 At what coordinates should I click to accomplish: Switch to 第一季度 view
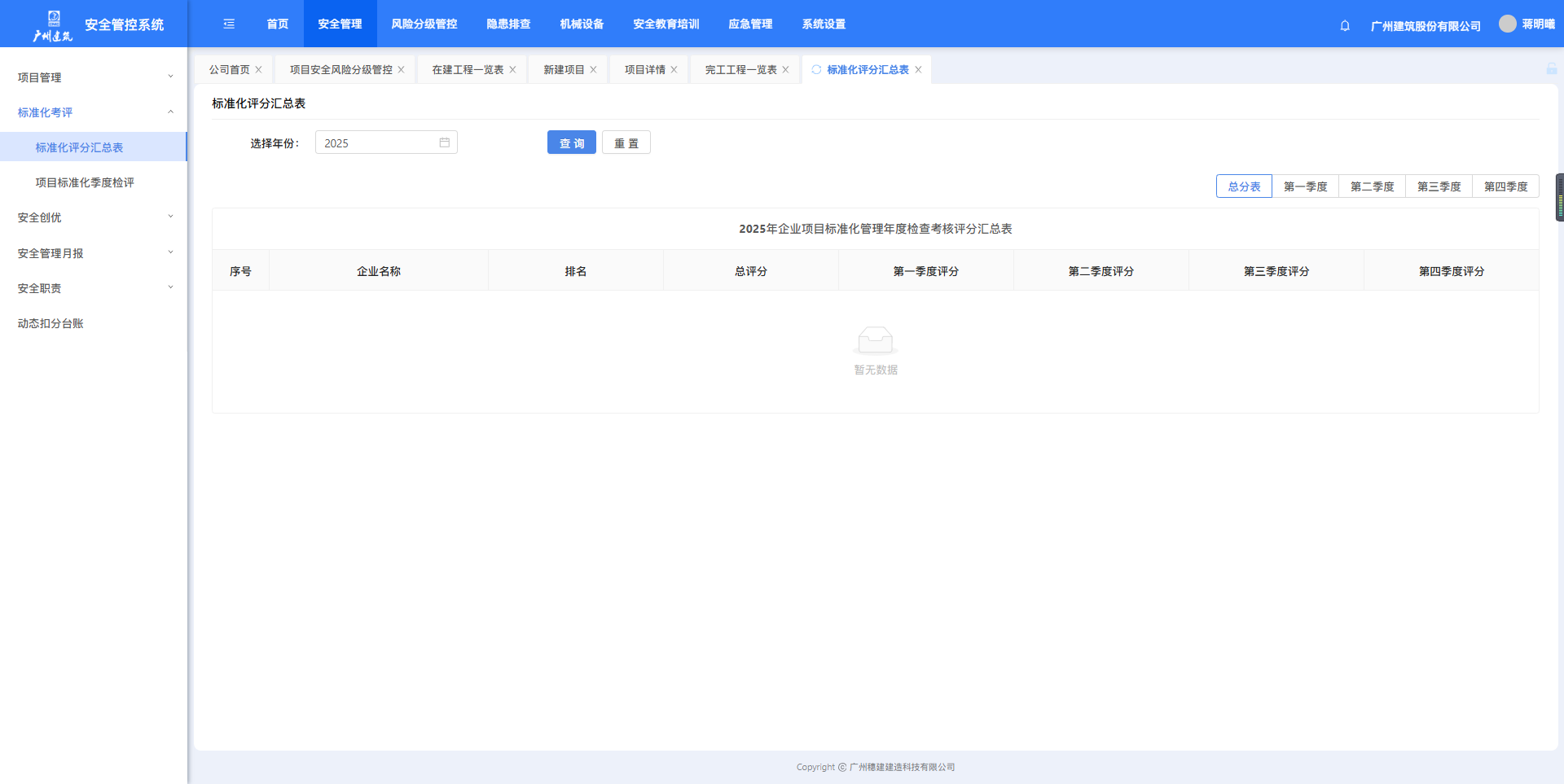pyautogui.click(x=1305, y=186)
